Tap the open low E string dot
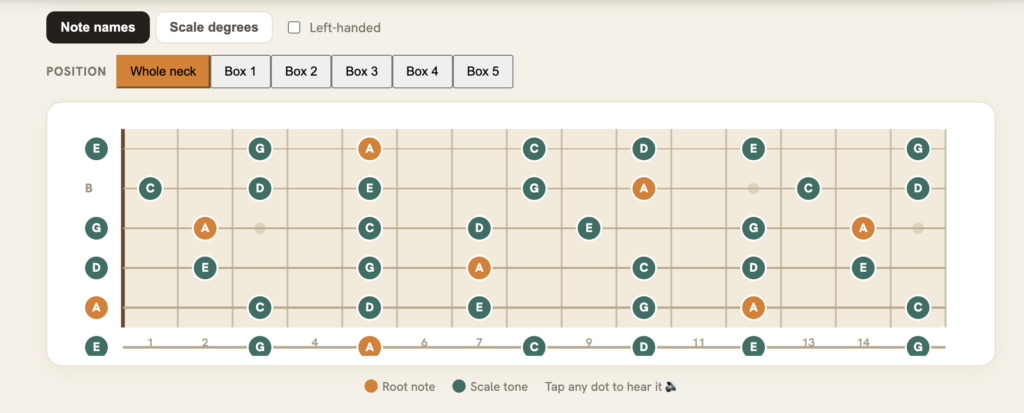The height and width of the screenshot is (413, 1024). [96, 346]
